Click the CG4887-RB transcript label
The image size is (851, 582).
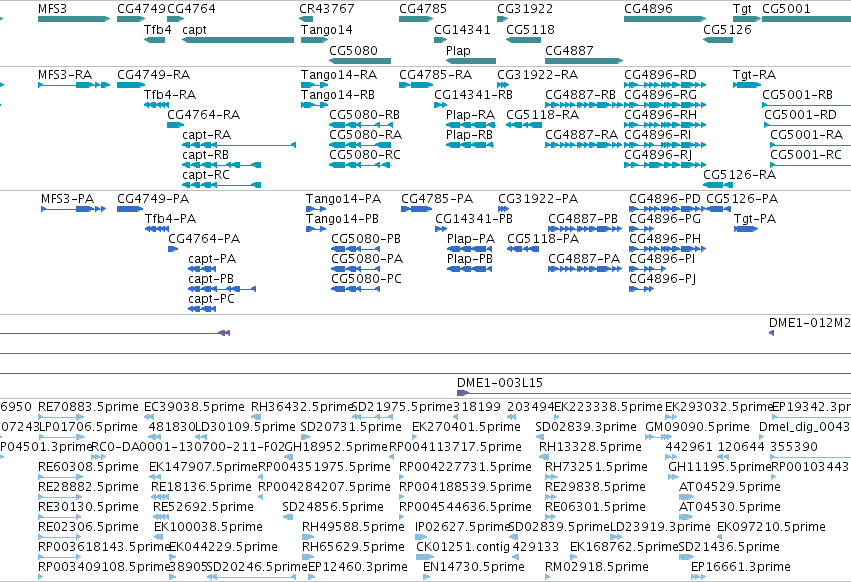tap(581, 94)
